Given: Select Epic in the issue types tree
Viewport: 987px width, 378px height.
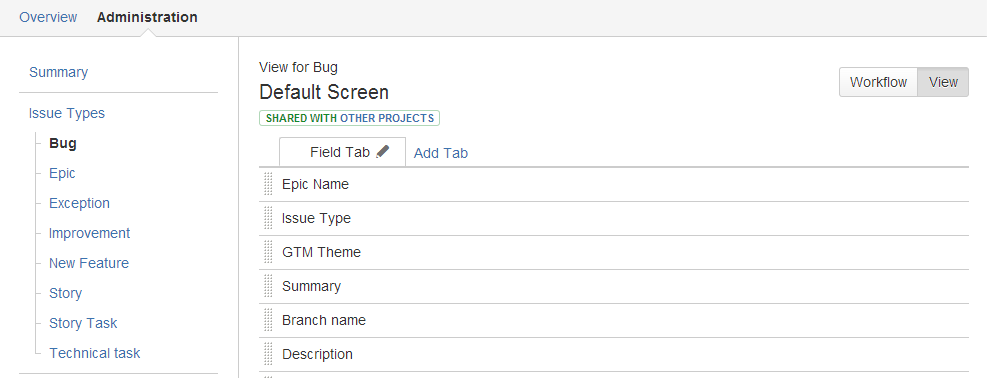Looking at the screenshot, I should (x=62, y=173).
